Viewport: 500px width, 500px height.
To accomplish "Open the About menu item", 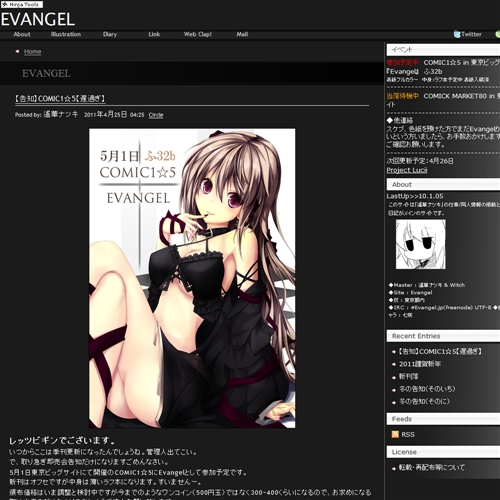I will pos(22,34).
